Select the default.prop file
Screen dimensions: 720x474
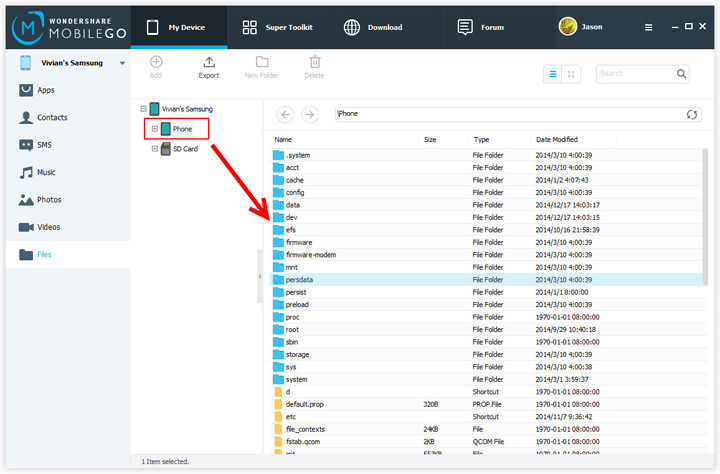(x=486, y=405)
